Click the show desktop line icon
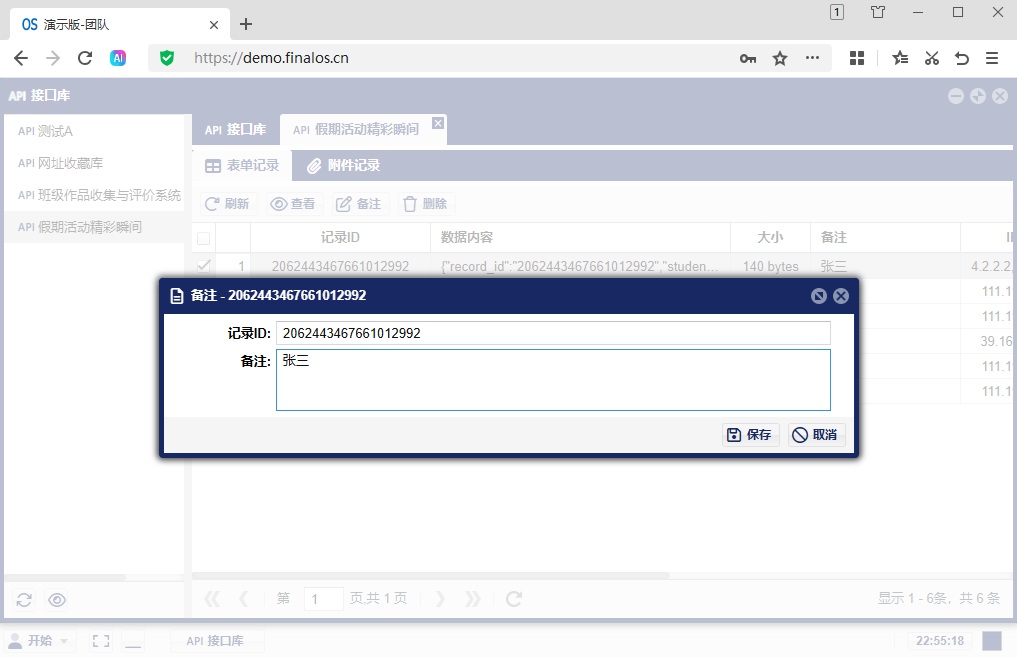The image size is (1017, 657). tap(133, 641)
